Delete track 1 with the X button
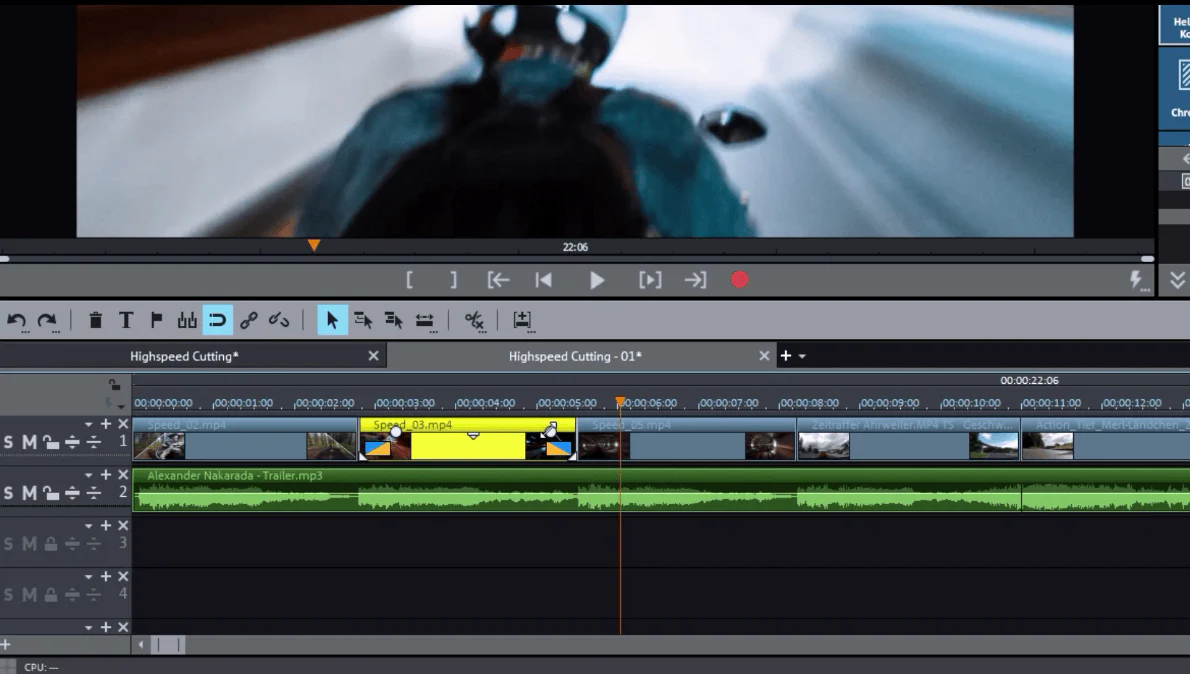The height and width of the screenshot is (674, 1190). pyautogui.click(x=123, y=424)
